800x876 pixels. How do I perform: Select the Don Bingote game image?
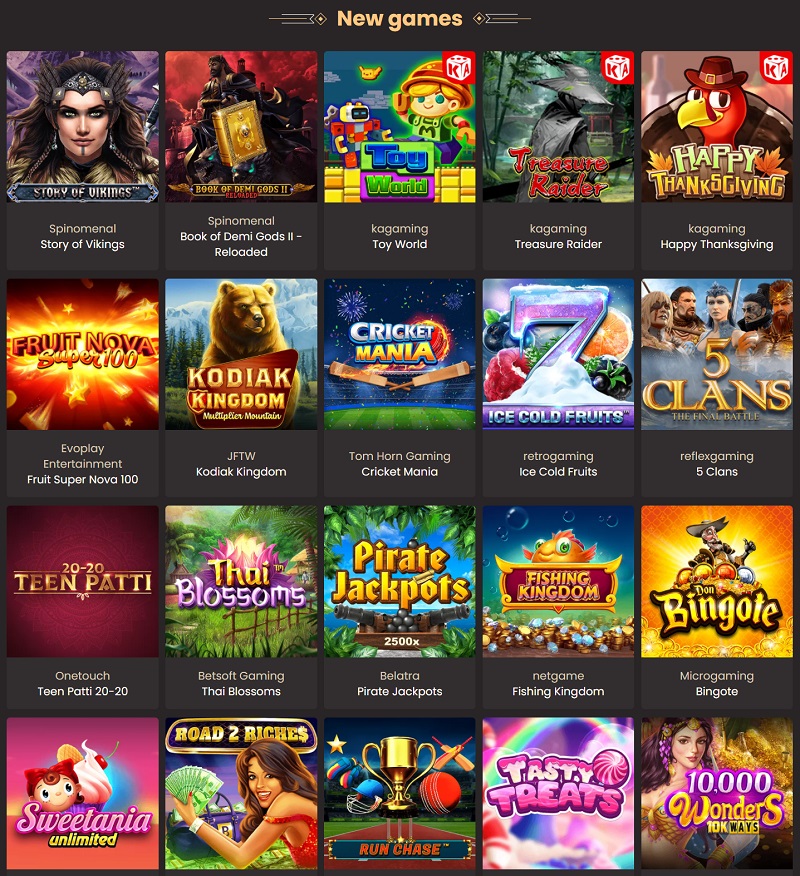(x=717, y=582)
